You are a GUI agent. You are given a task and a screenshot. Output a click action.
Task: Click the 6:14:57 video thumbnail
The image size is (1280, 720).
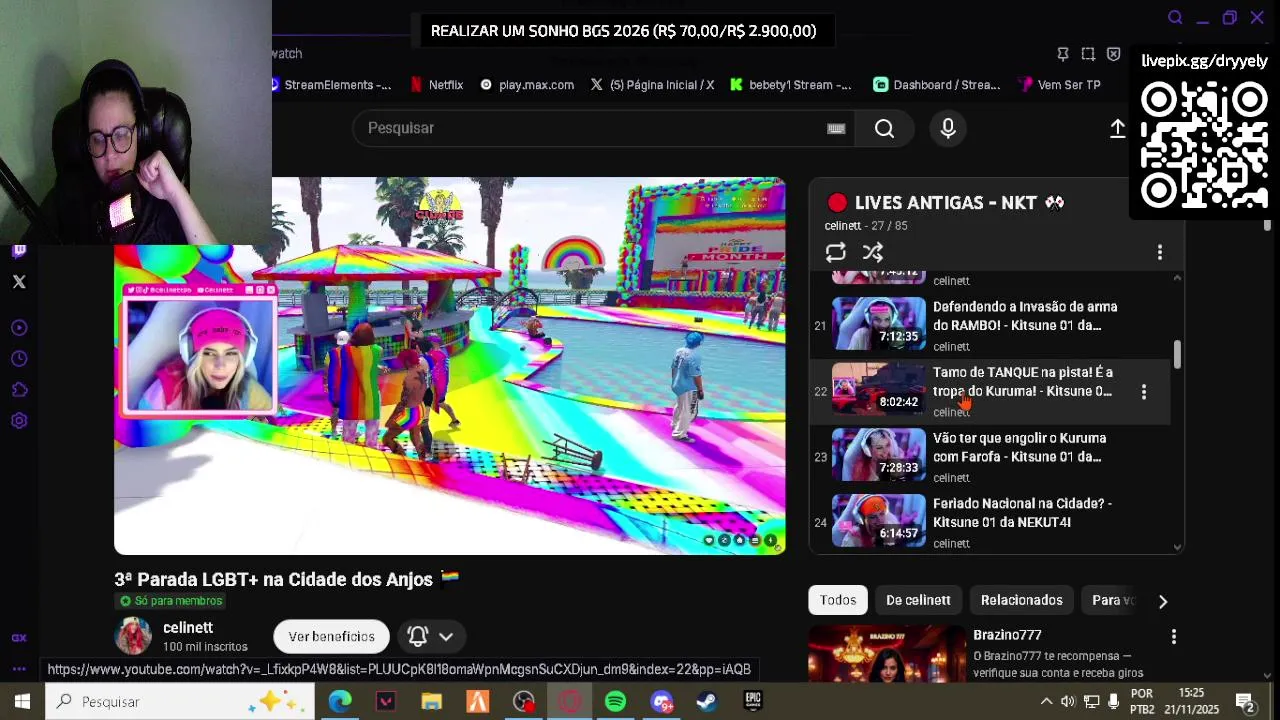point(879,521)
